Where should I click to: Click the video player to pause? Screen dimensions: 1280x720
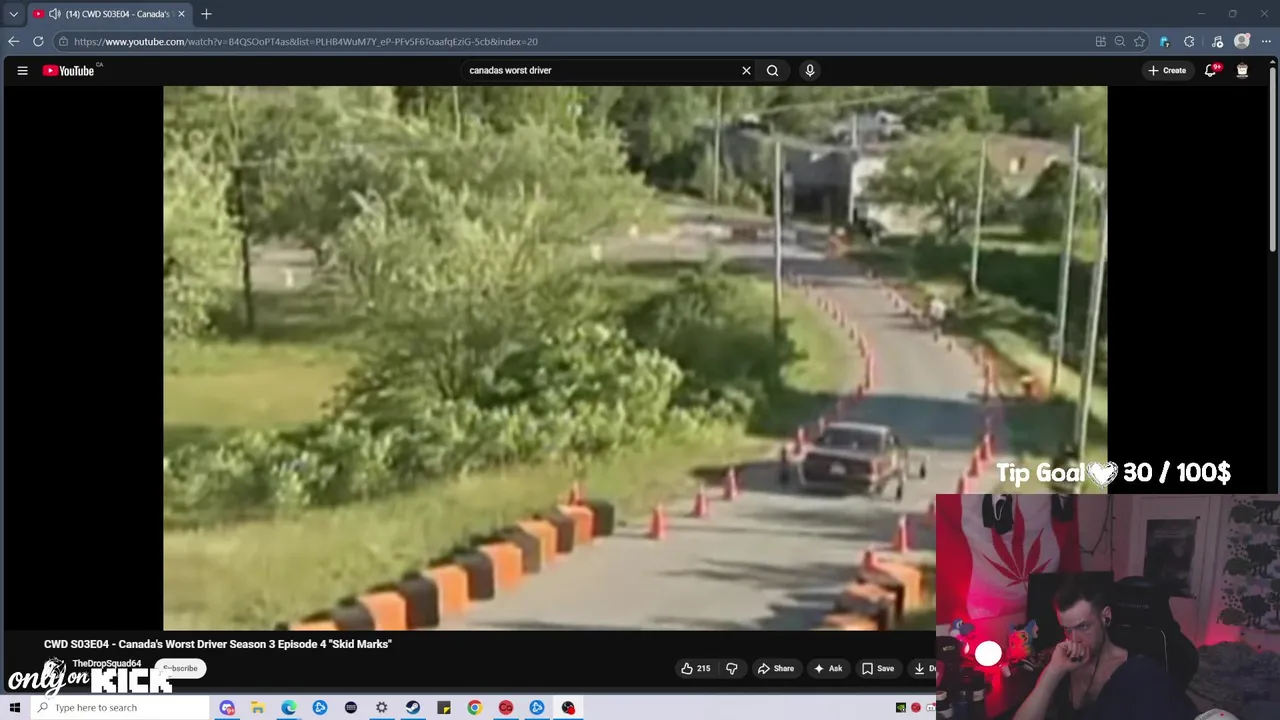click(x=635, y=358)
